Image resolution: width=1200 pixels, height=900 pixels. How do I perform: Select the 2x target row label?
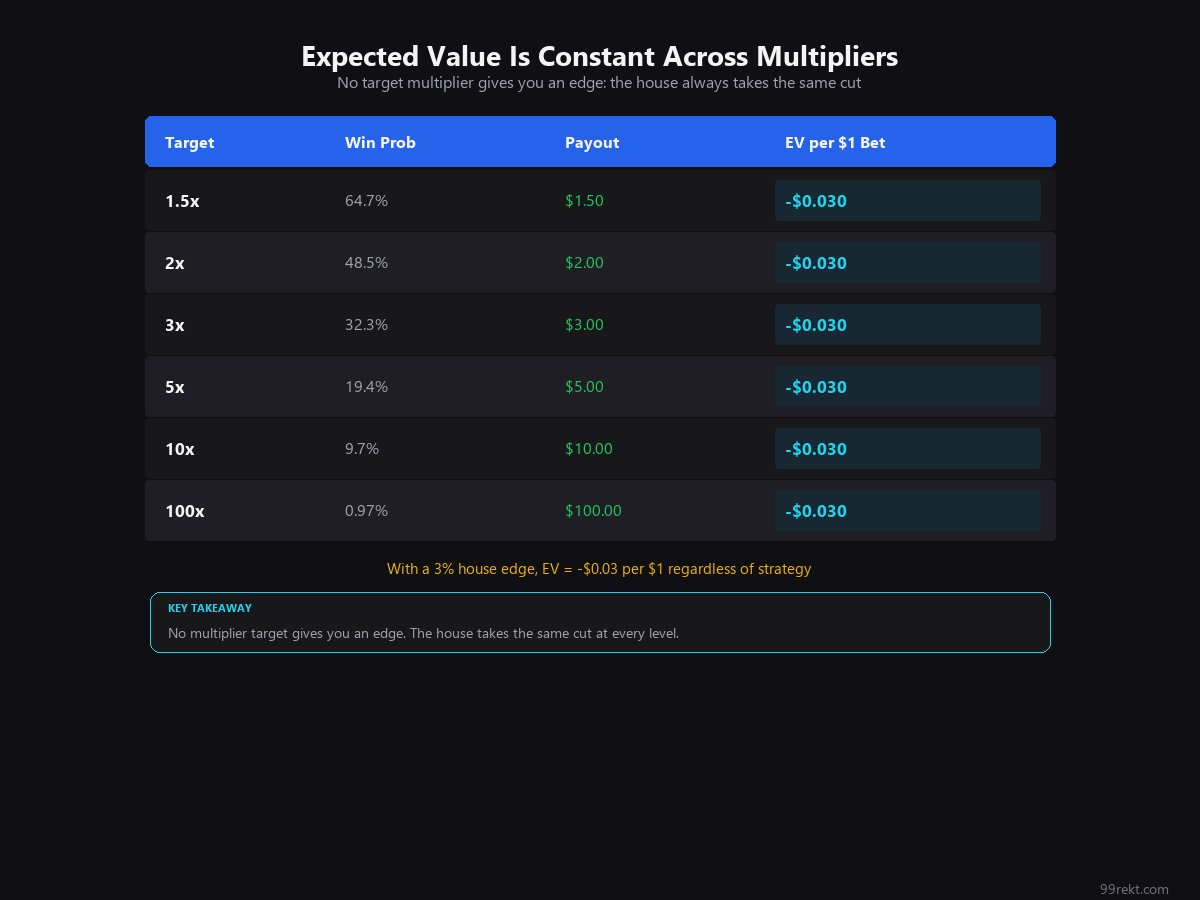(175, 263)
